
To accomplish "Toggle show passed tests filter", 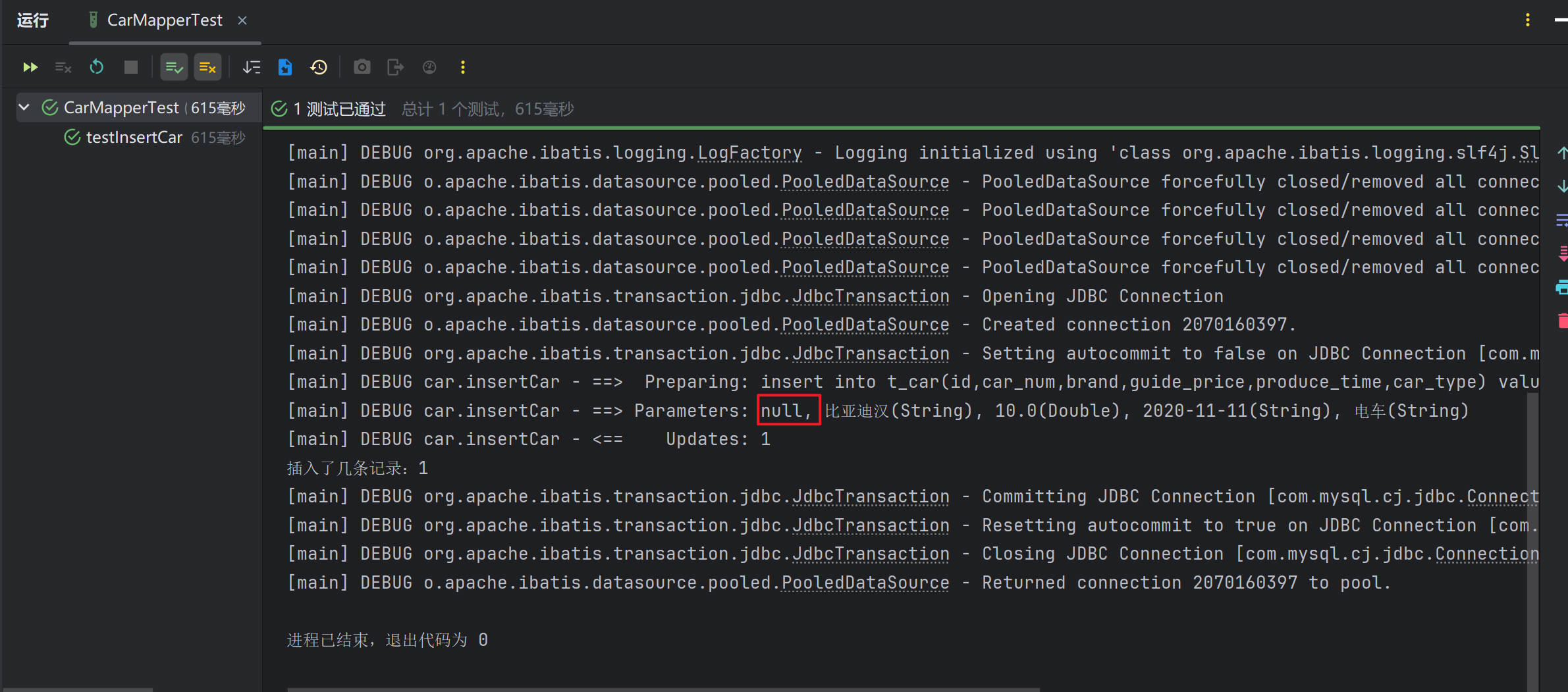I will click(x=174, y=67).
